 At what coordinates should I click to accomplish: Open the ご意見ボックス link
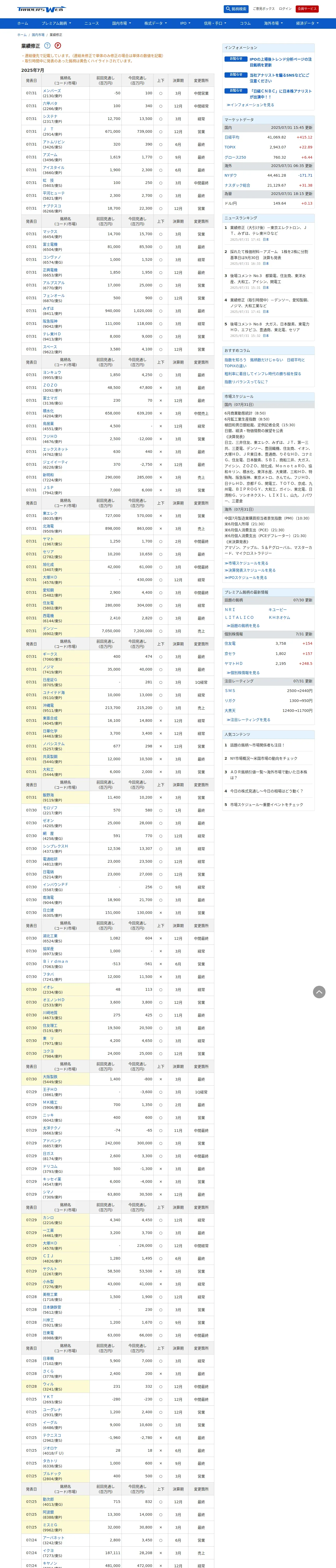pyautogui.click(x=264, y=9)
